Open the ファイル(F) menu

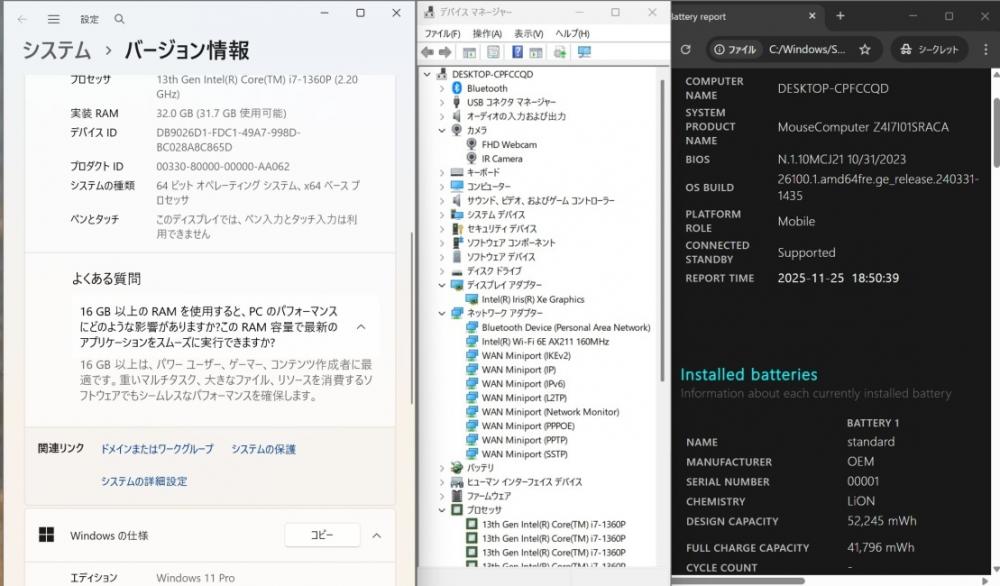[442, 33]
